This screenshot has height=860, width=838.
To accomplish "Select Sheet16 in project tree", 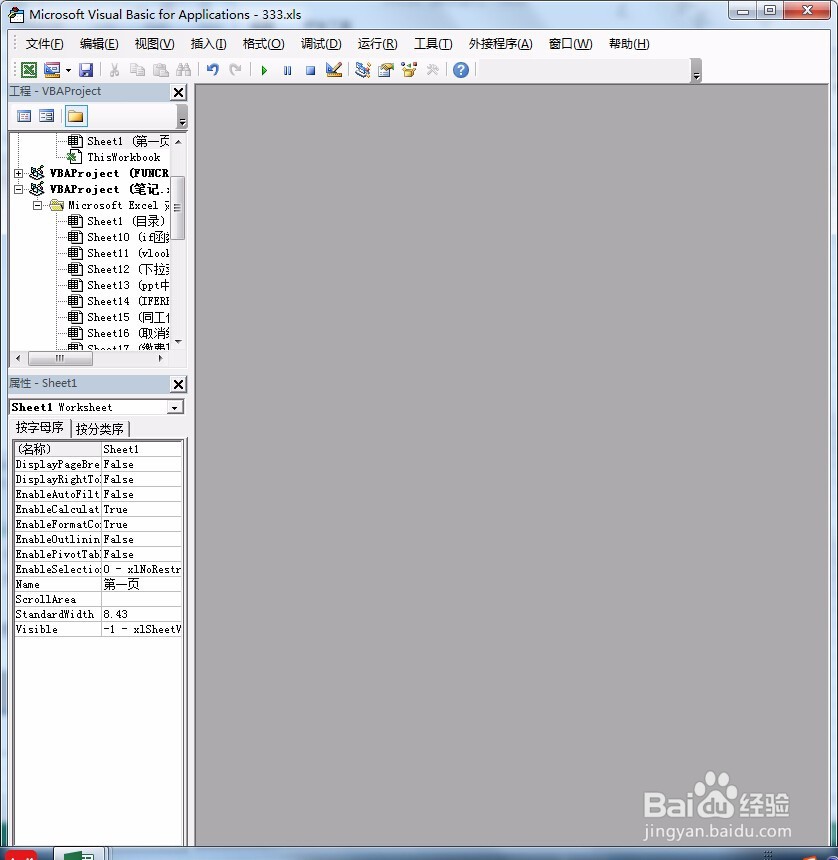I will pyautogui.click(x=128, y=333).
